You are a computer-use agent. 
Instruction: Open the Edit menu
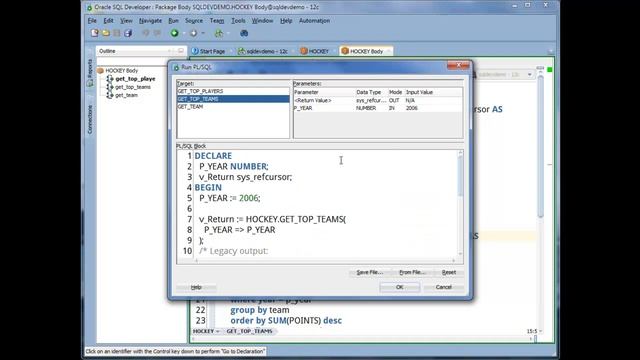click(108, 20)
